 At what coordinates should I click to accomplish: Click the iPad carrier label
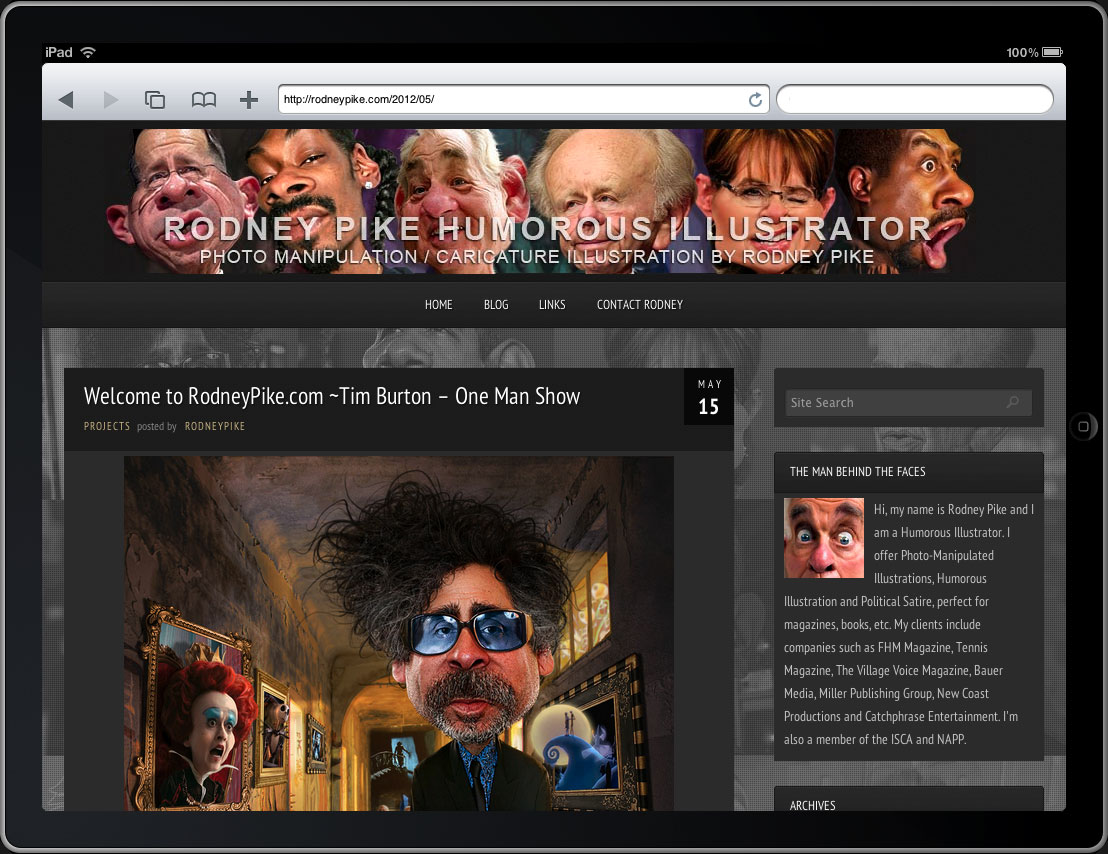point(59,52)
